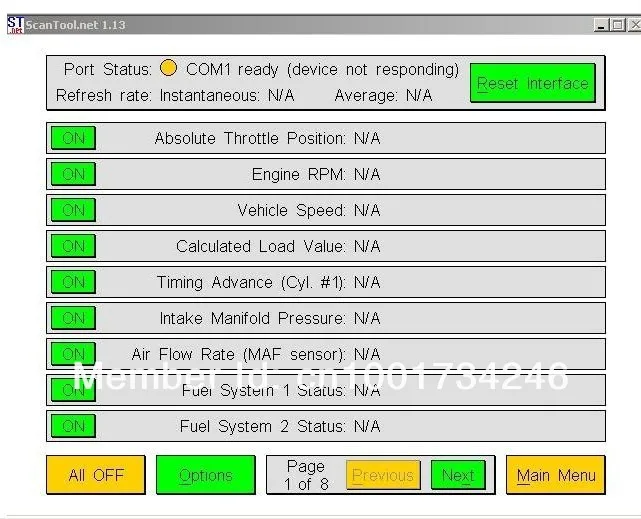Disable Fuel System 2 Status sensor
Viewport: 641px width, 519px height.
[74, 426]
